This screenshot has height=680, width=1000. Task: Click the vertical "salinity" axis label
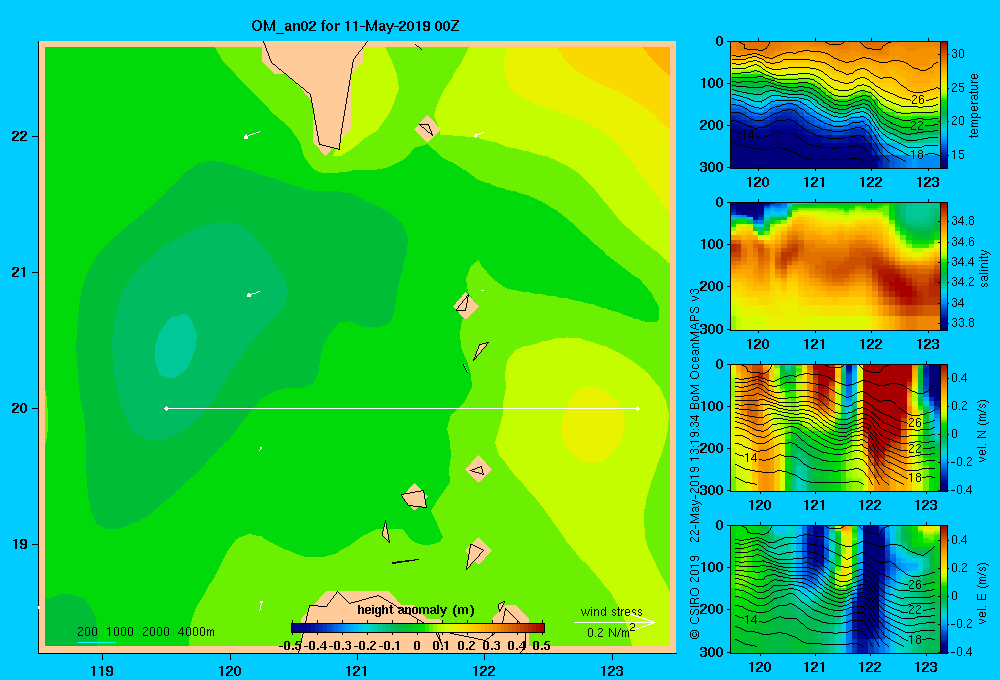pyautogui.click(x=985, y=268)
